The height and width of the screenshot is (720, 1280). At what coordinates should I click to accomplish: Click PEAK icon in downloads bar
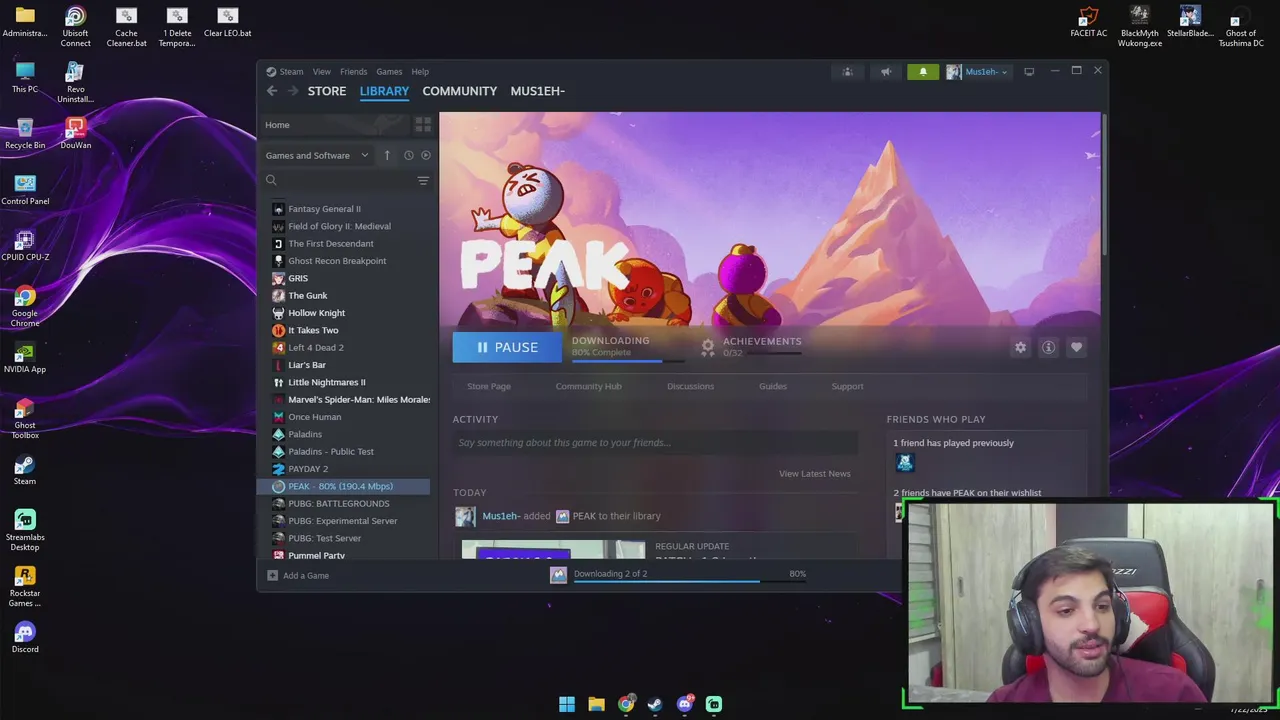(x=558, y=574)
